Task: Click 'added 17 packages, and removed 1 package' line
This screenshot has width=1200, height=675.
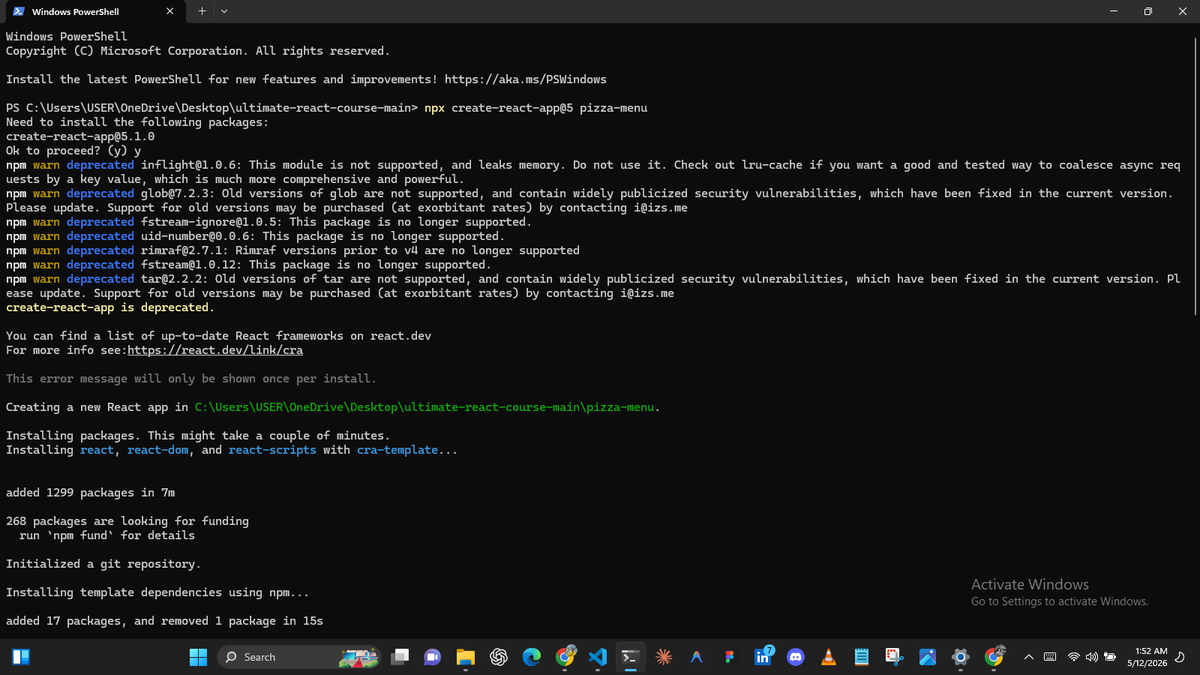Action: coord(165,621)
